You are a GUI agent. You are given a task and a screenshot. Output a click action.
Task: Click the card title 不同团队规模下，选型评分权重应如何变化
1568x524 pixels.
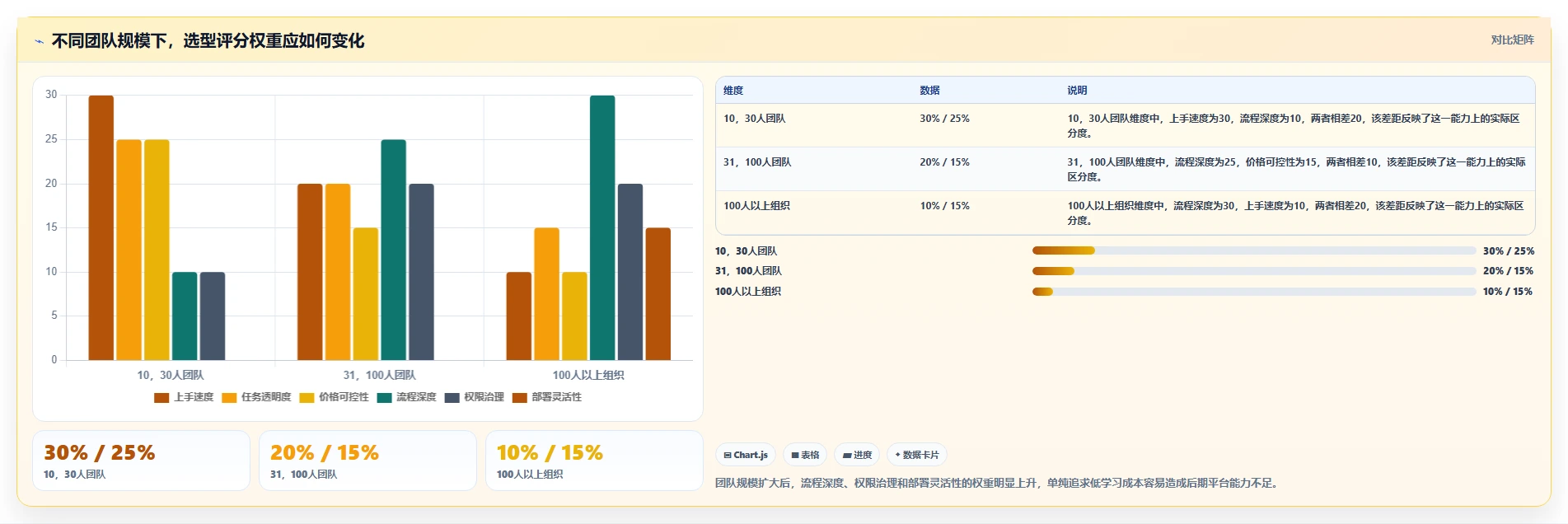pyautogui.click(x=208, y=41)
